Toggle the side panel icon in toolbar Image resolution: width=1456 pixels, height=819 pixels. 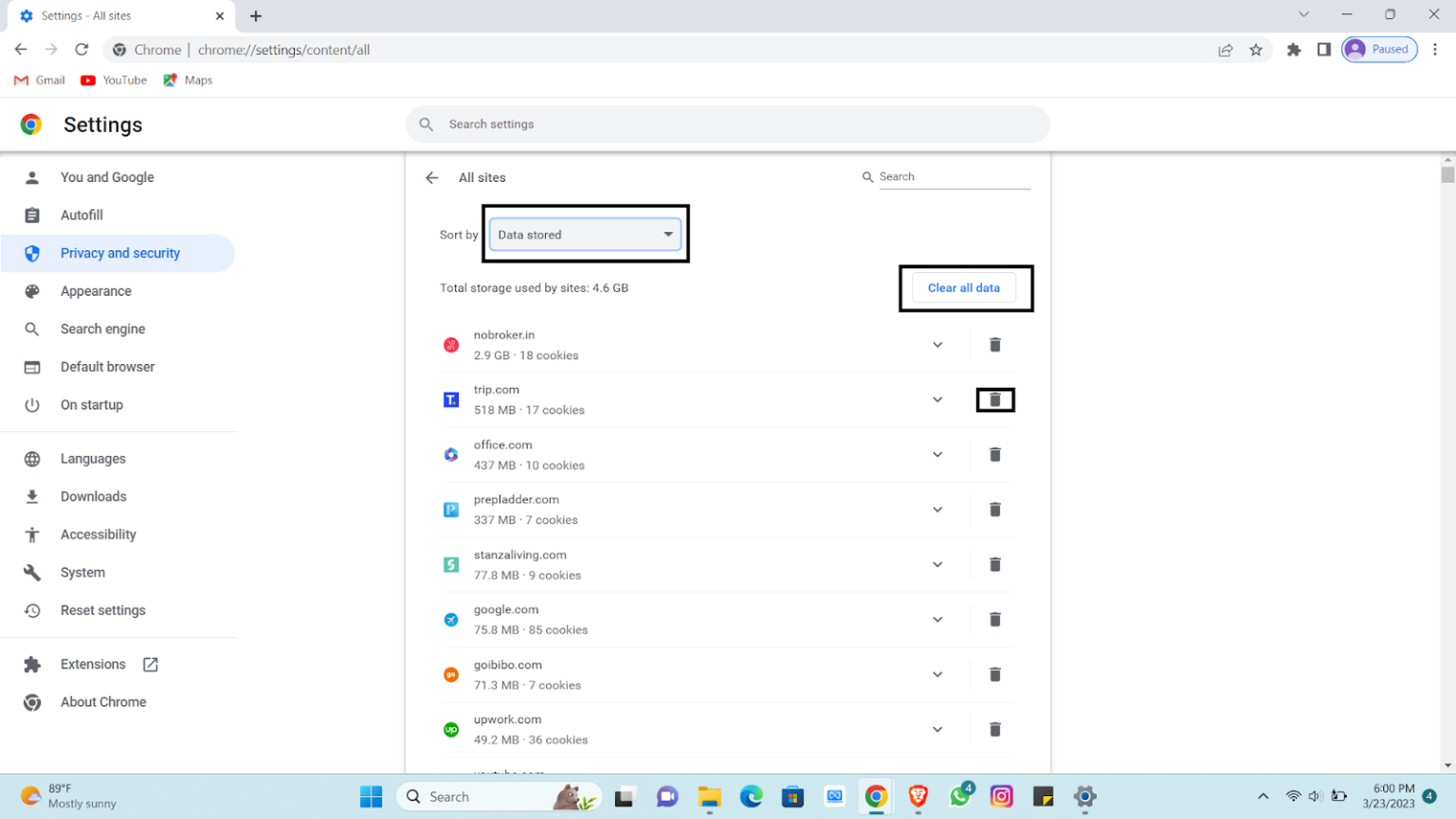[1324, 49]
